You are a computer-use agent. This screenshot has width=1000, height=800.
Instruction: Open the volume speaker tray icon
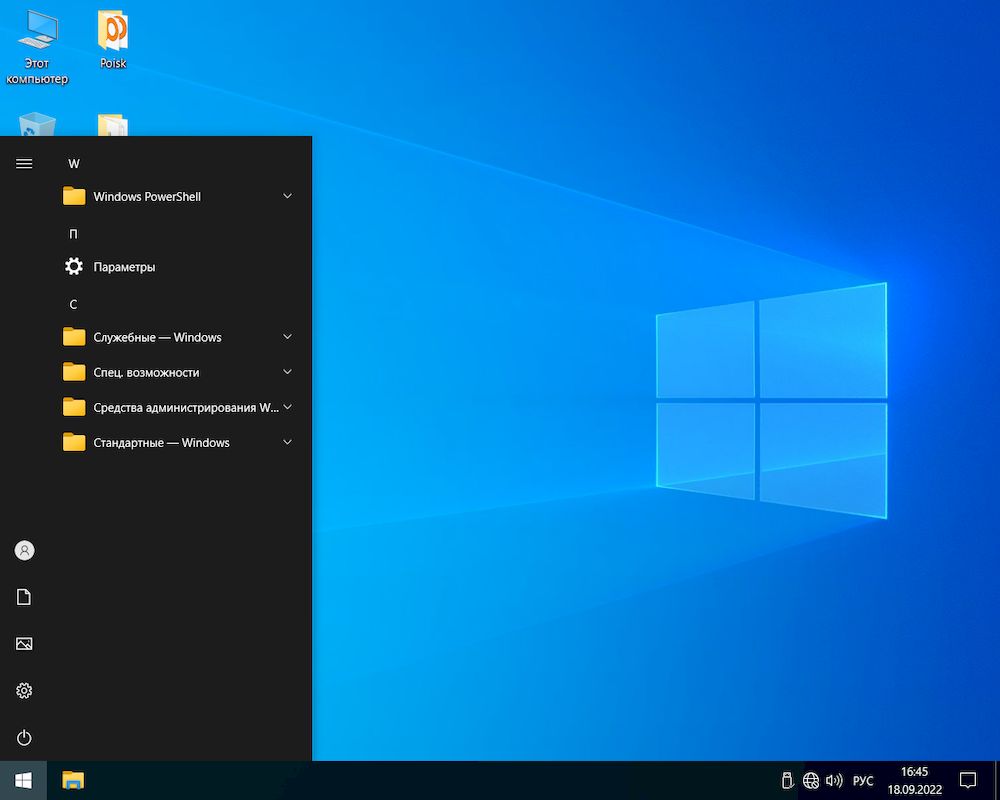pyautogui.click(x=833, y=780)
